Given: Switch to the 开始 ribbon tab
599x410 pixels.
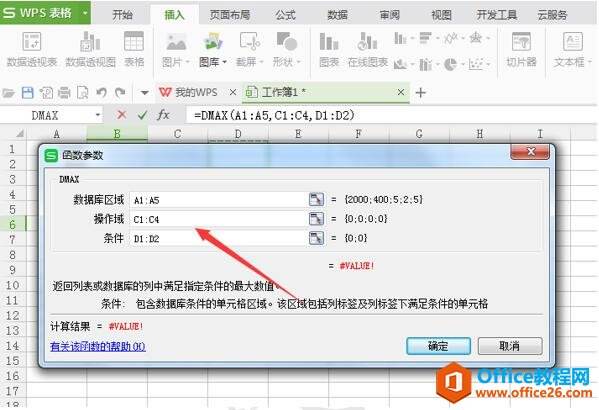Looking at the screenshot, I should (123, 15).
